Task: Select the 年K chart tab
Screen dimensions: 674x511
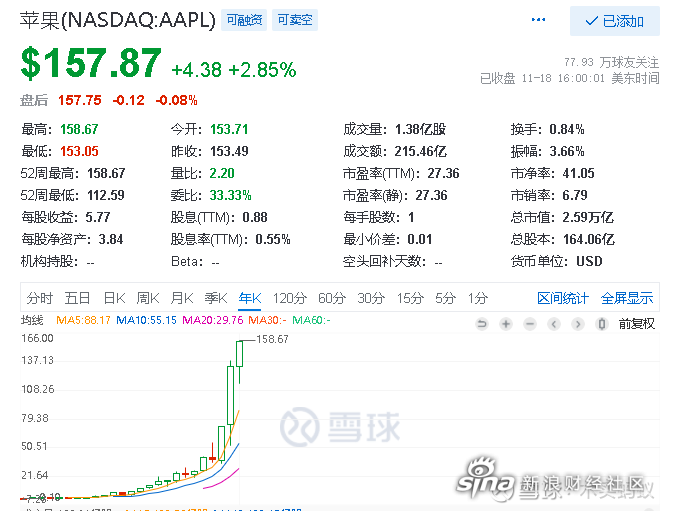Action: click(x=250, y=298)
